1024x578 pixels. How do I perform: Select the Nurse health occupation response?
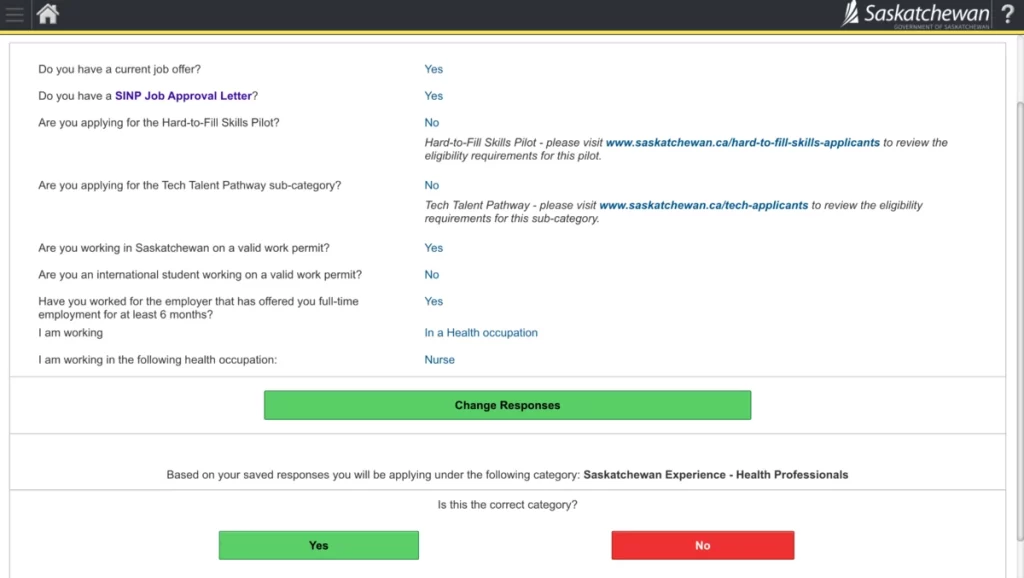pos(439,360)
